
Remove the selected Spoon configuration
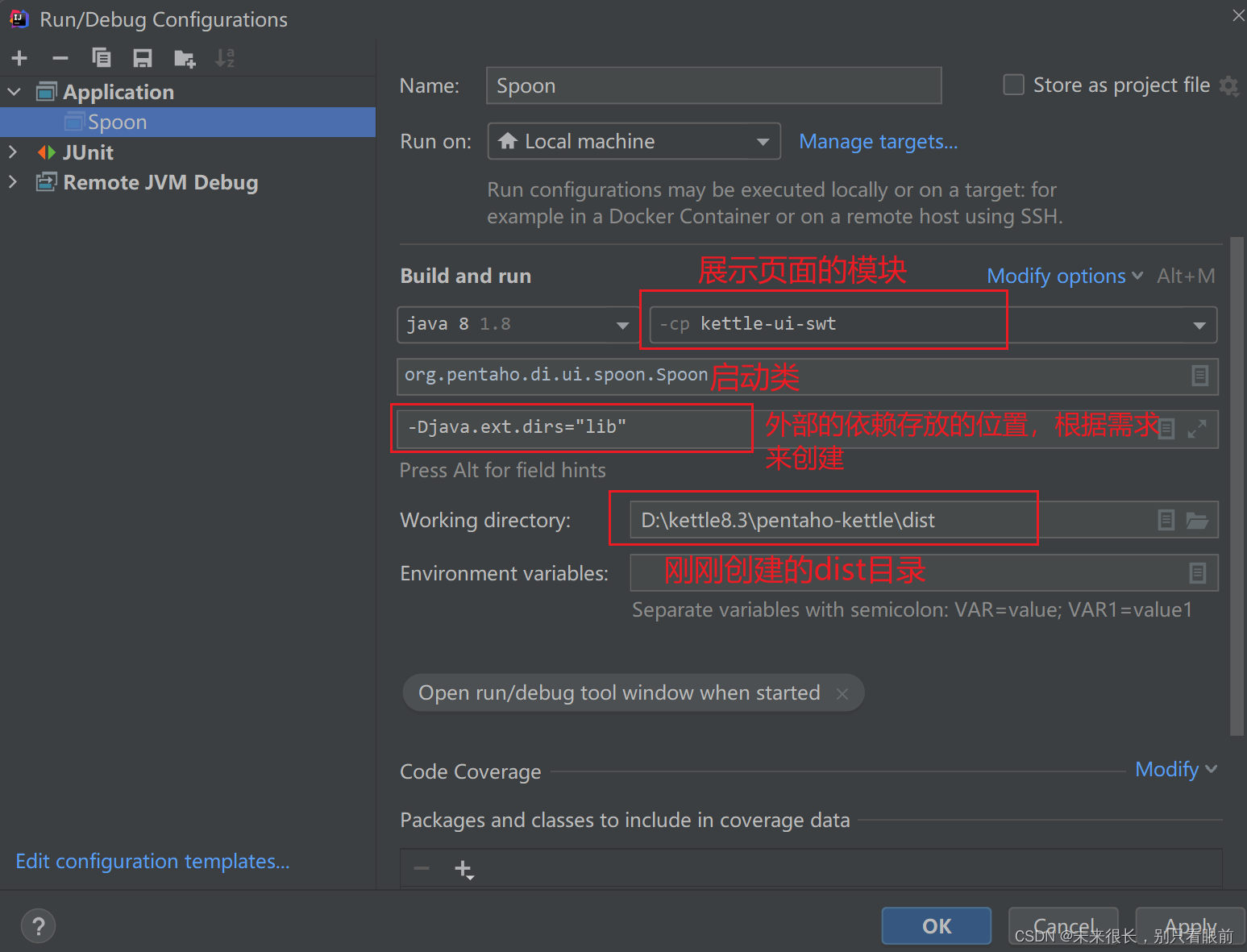60,57
